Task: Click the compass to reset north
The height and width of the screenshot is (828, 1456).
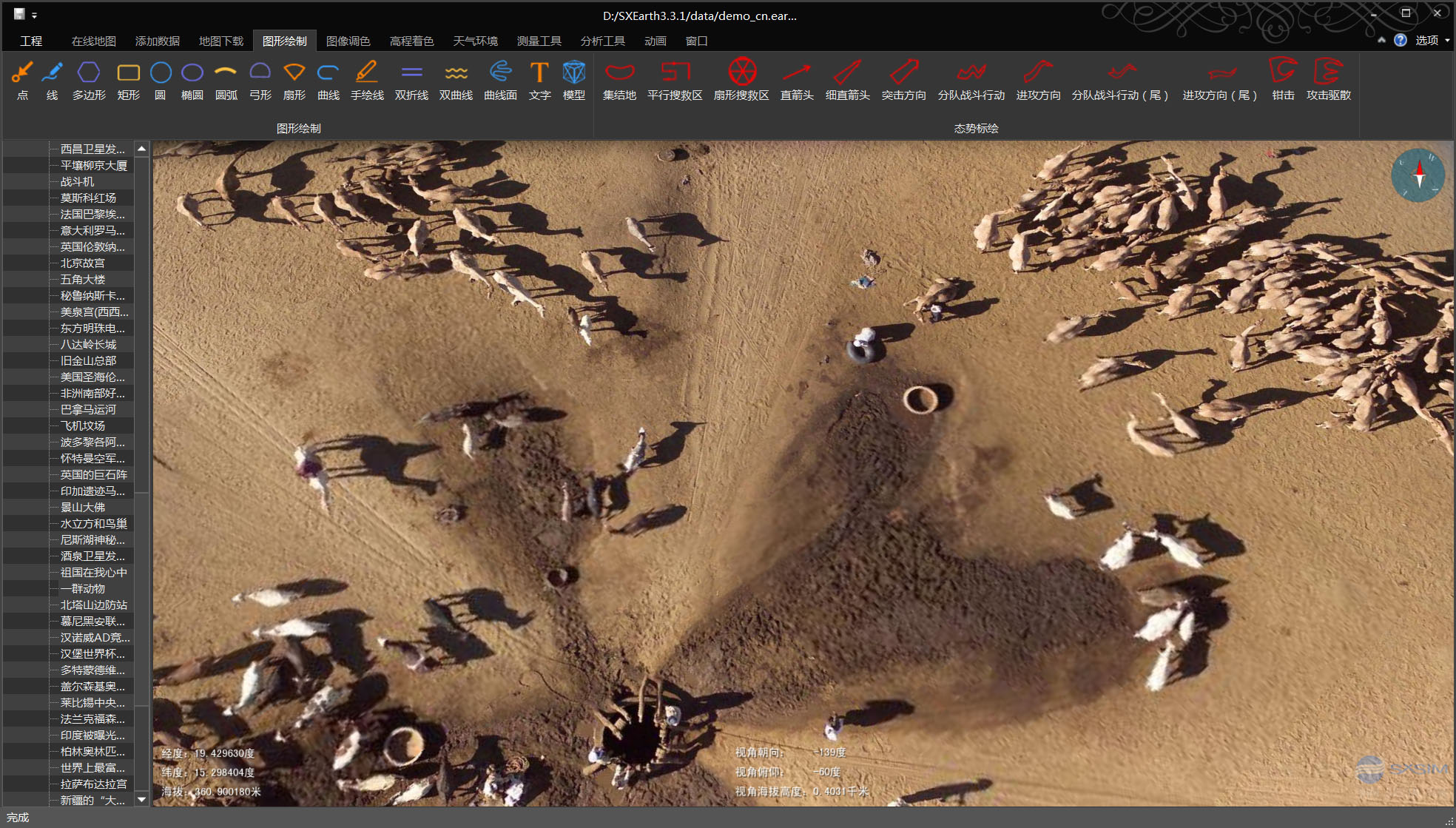Action: (x=1418, y=175)
